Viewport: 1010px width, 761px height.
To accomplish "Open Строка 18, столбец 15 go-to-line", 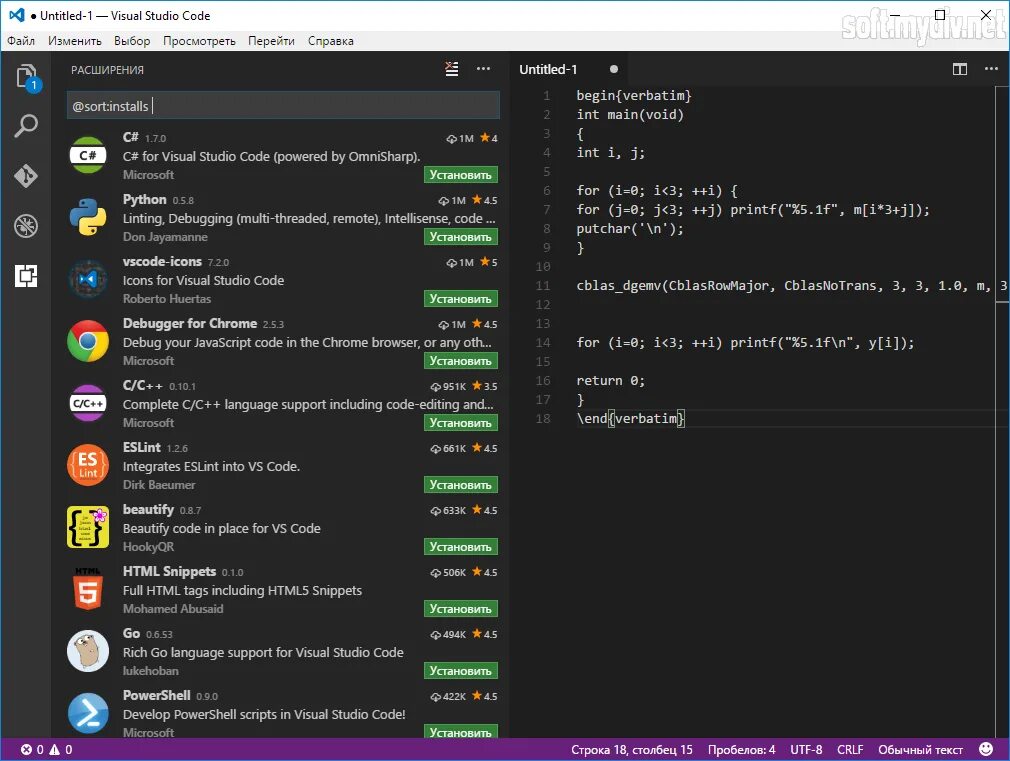I will click(631, 749).
